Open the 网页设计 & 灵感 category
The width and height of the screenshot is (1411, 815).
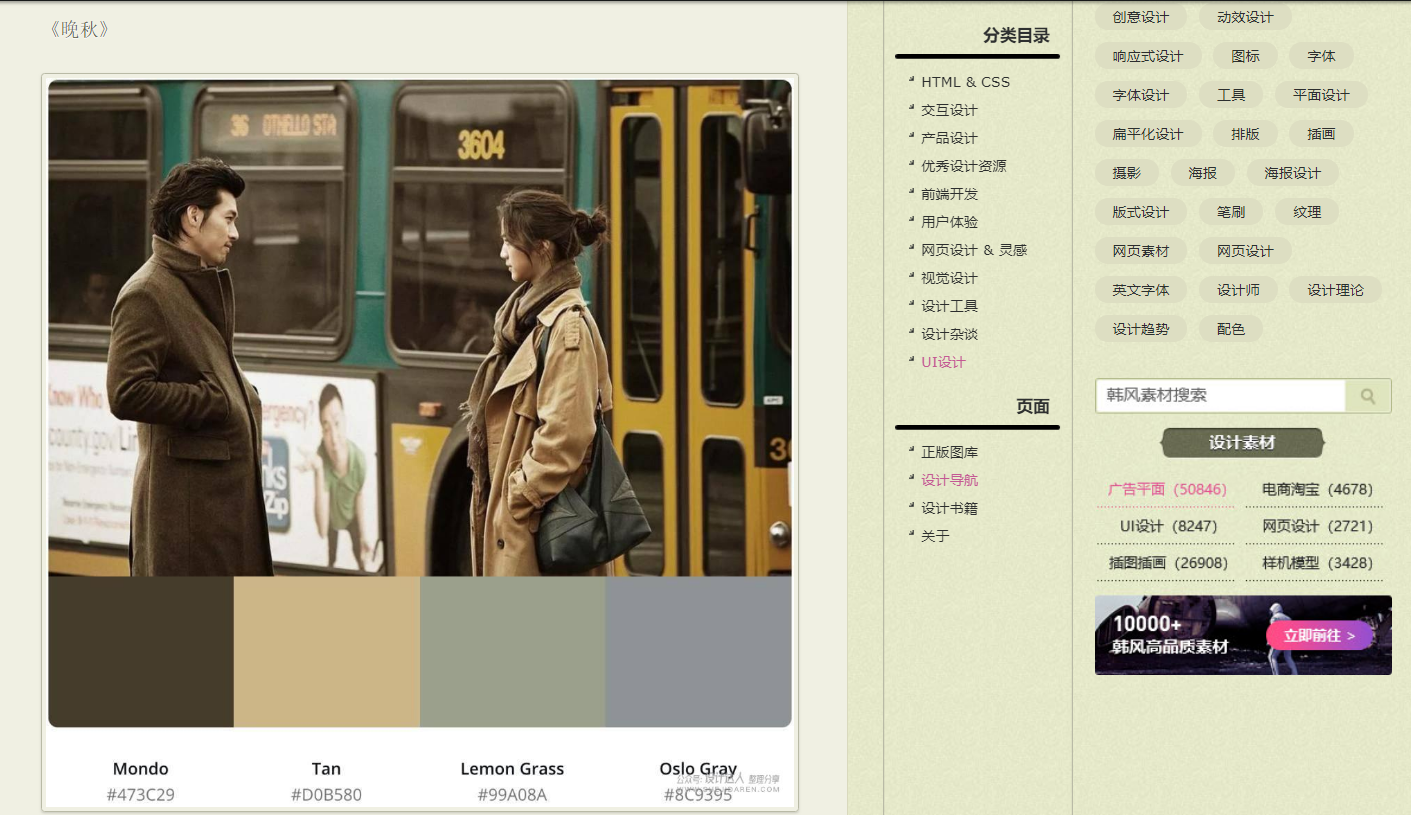click(973, 250)
